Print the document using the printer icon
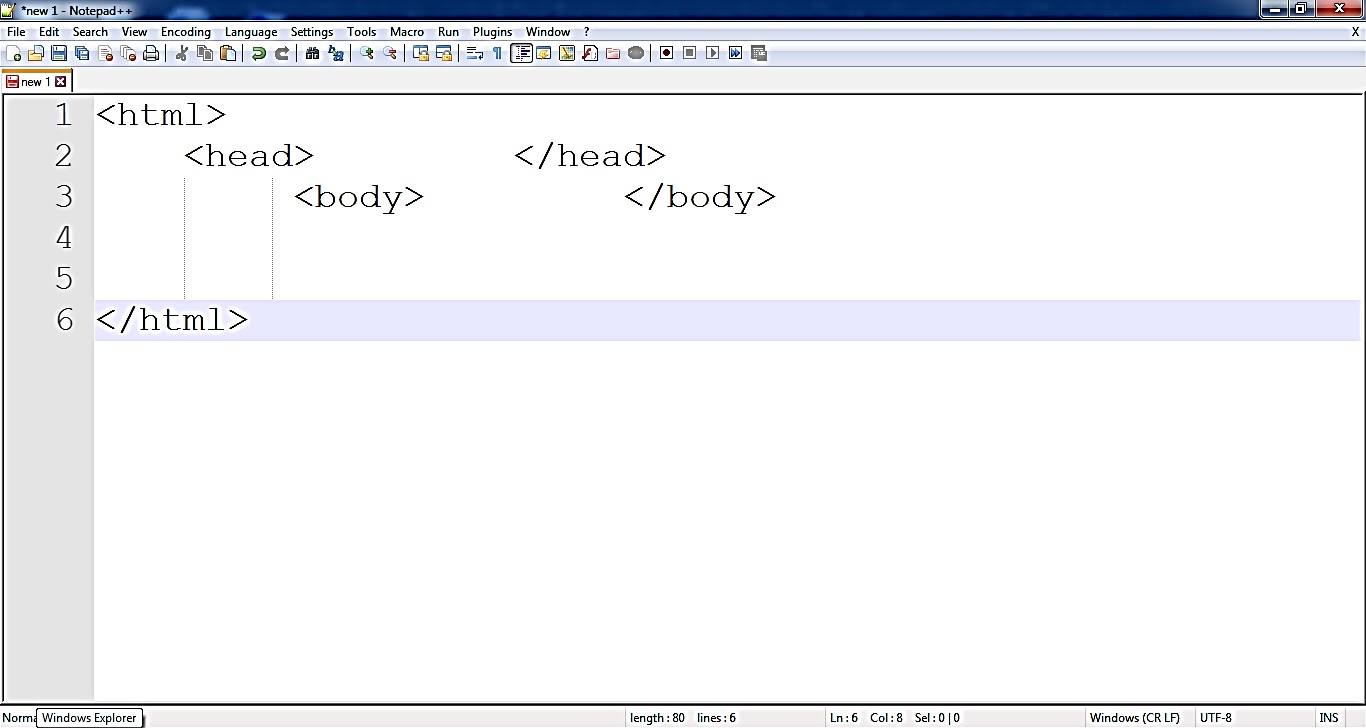Viewport: 1366px width, 728px height. 151,53
